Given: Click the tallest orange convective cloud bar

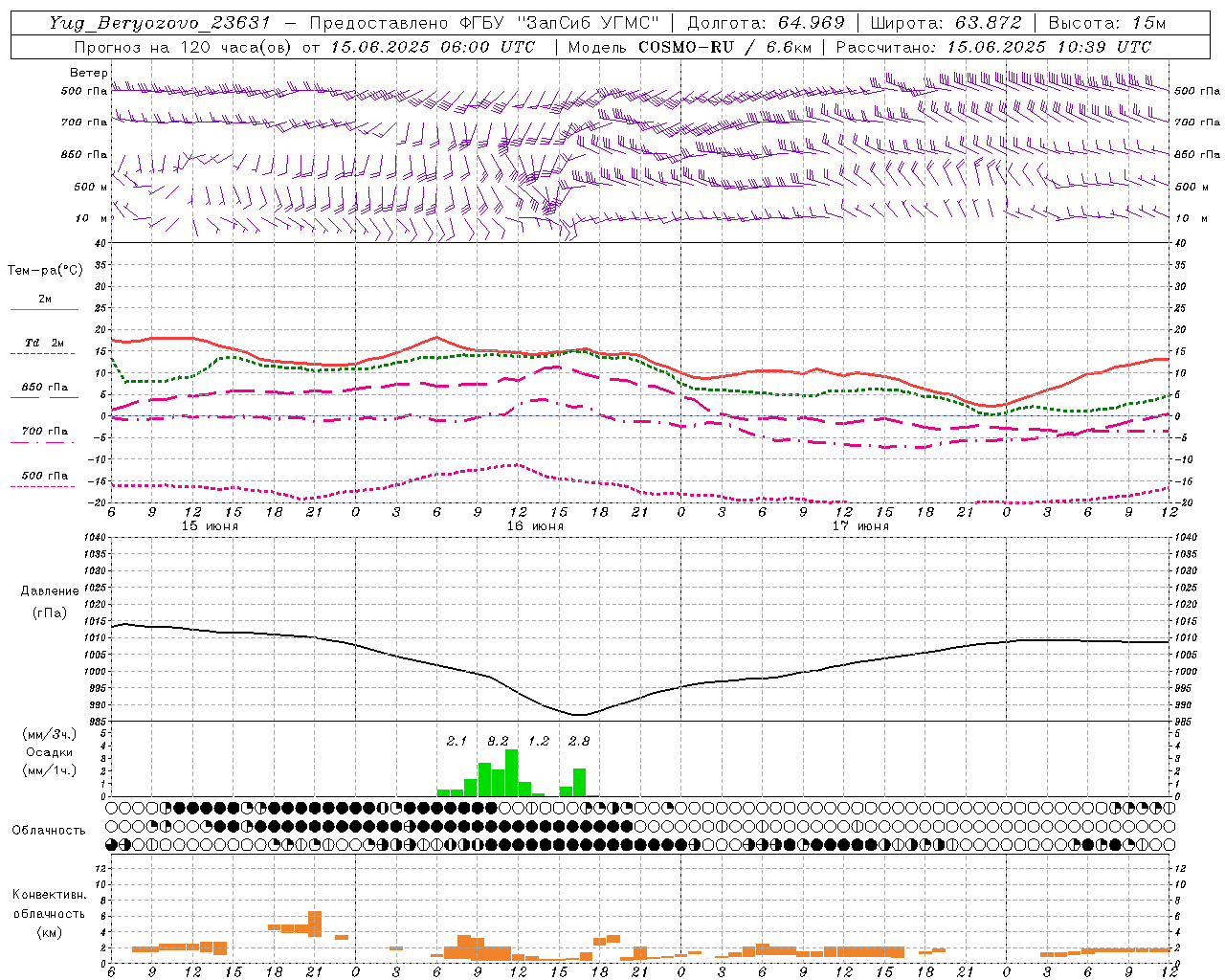Looking at the screenshot, I should [x=315, y=924].
